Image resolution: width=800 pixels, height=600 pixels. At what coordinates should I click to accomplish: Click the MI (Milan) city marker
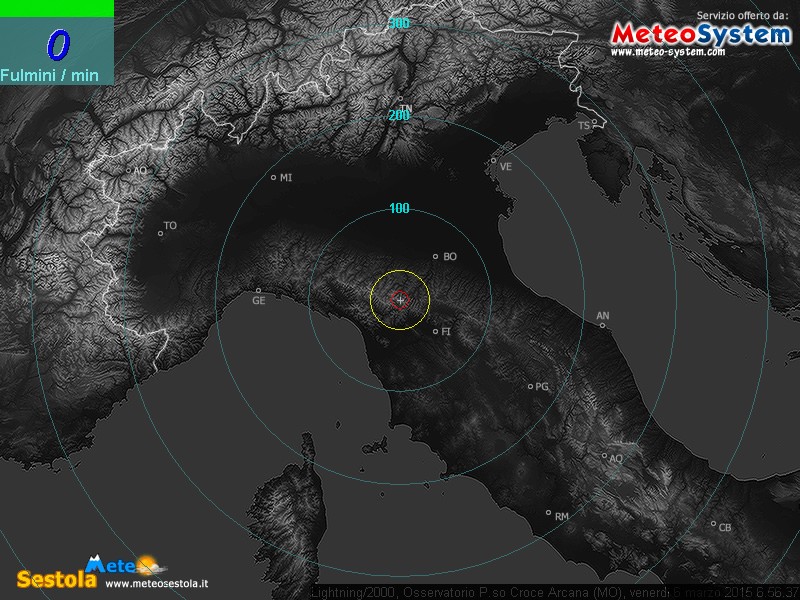click(274, 178)
